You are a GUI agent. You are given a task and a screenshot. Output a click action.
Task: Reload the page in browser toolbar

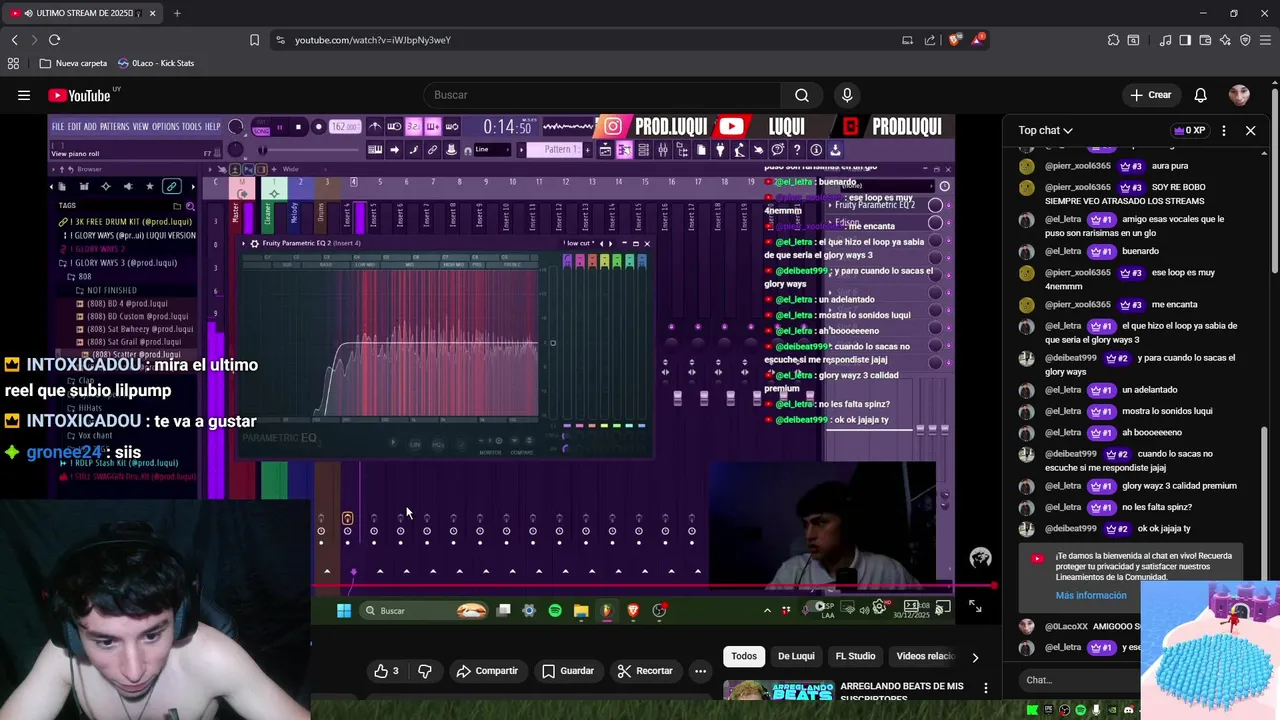coord(54,40)
